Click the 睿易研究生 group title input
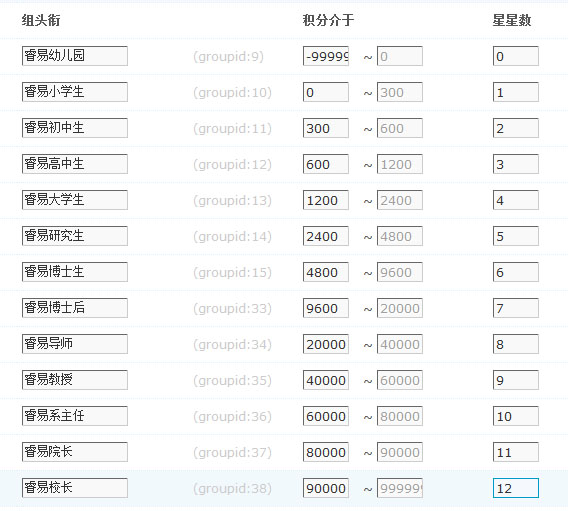This screenshot has width=568, height=511. [x=75, y=236]
